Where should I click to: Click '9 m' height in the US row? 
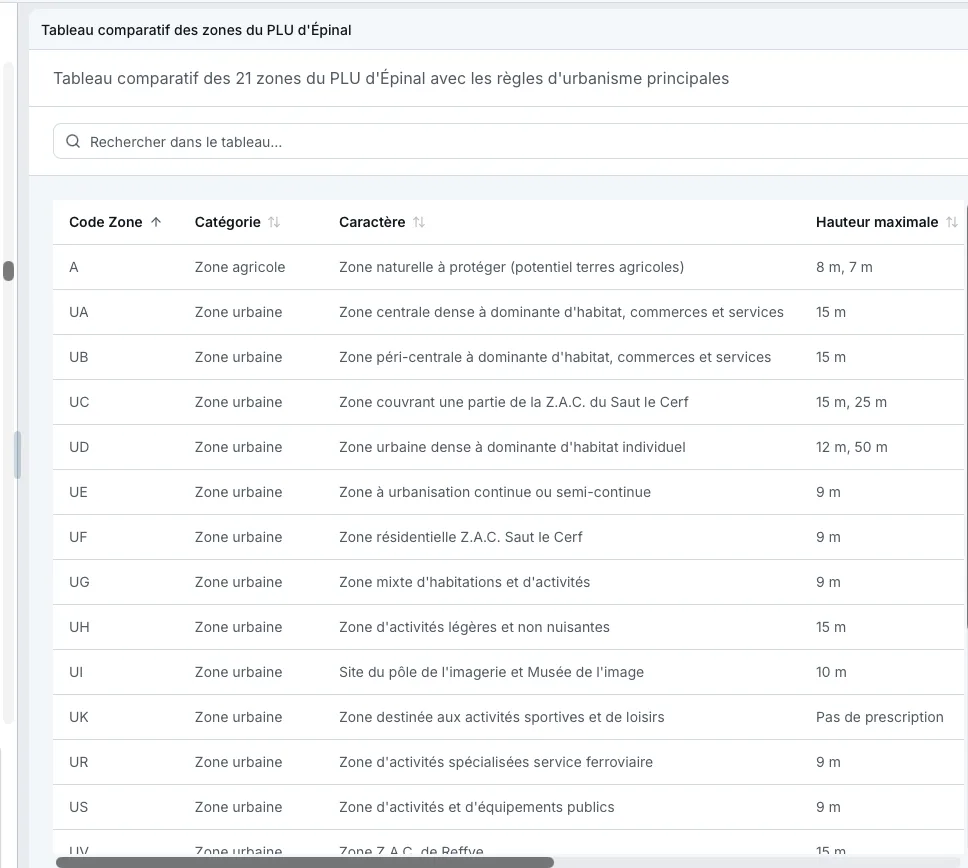(828, 808)
